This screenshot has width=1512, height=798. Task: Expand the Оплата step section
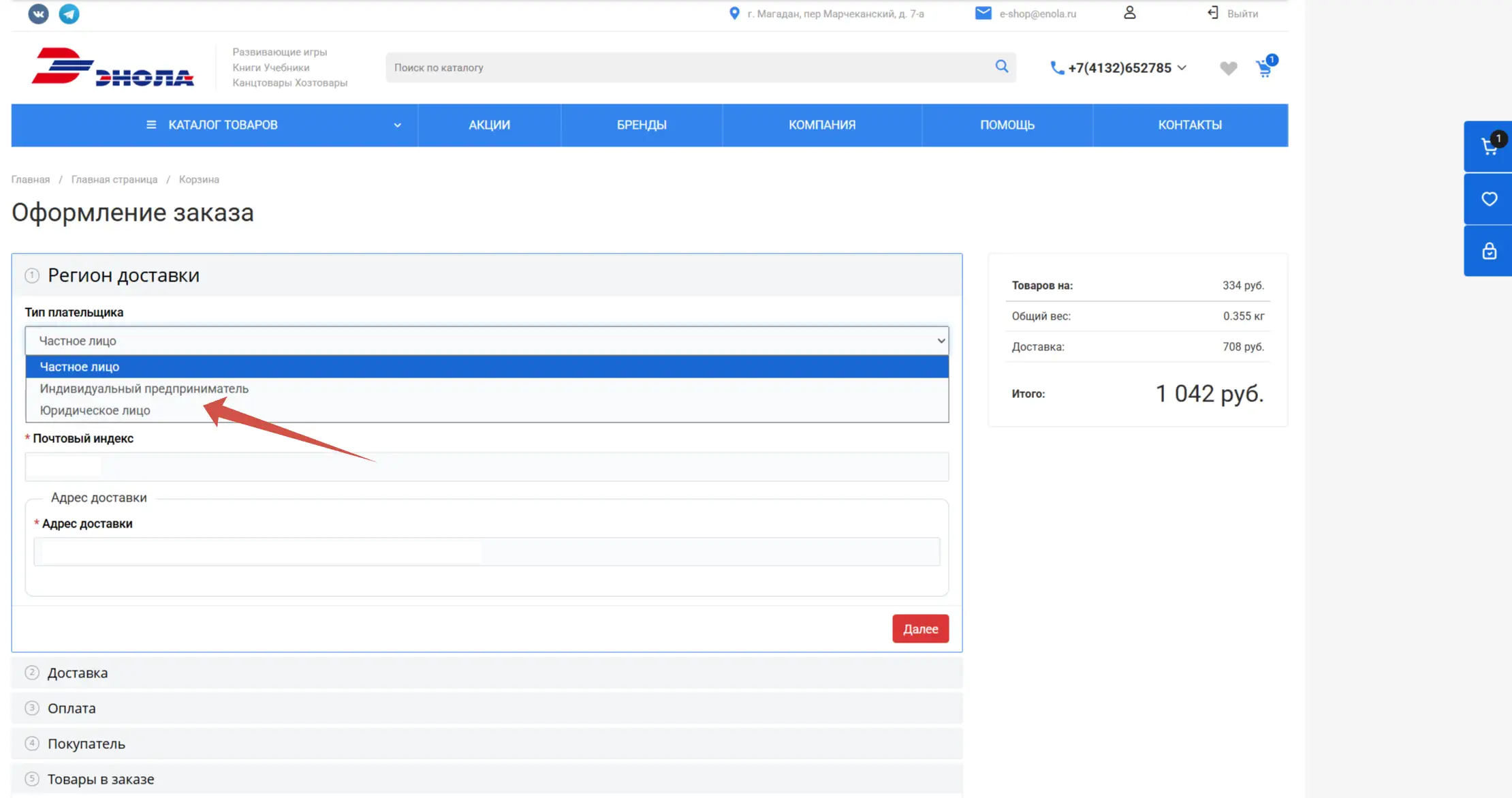coord(72,709)
